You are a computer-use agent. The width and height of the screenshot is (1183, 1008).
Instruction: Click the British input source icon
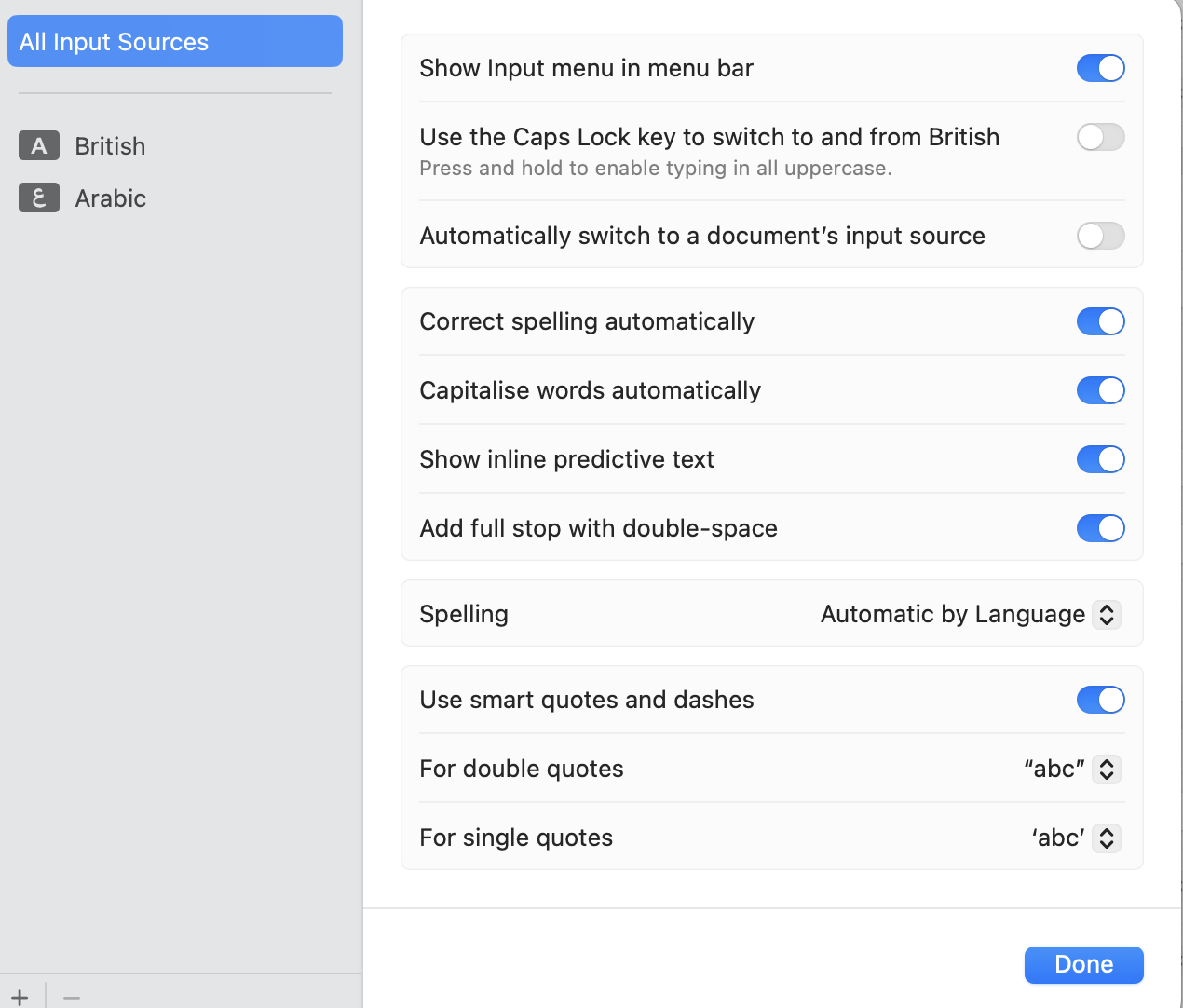pos(39,145)
